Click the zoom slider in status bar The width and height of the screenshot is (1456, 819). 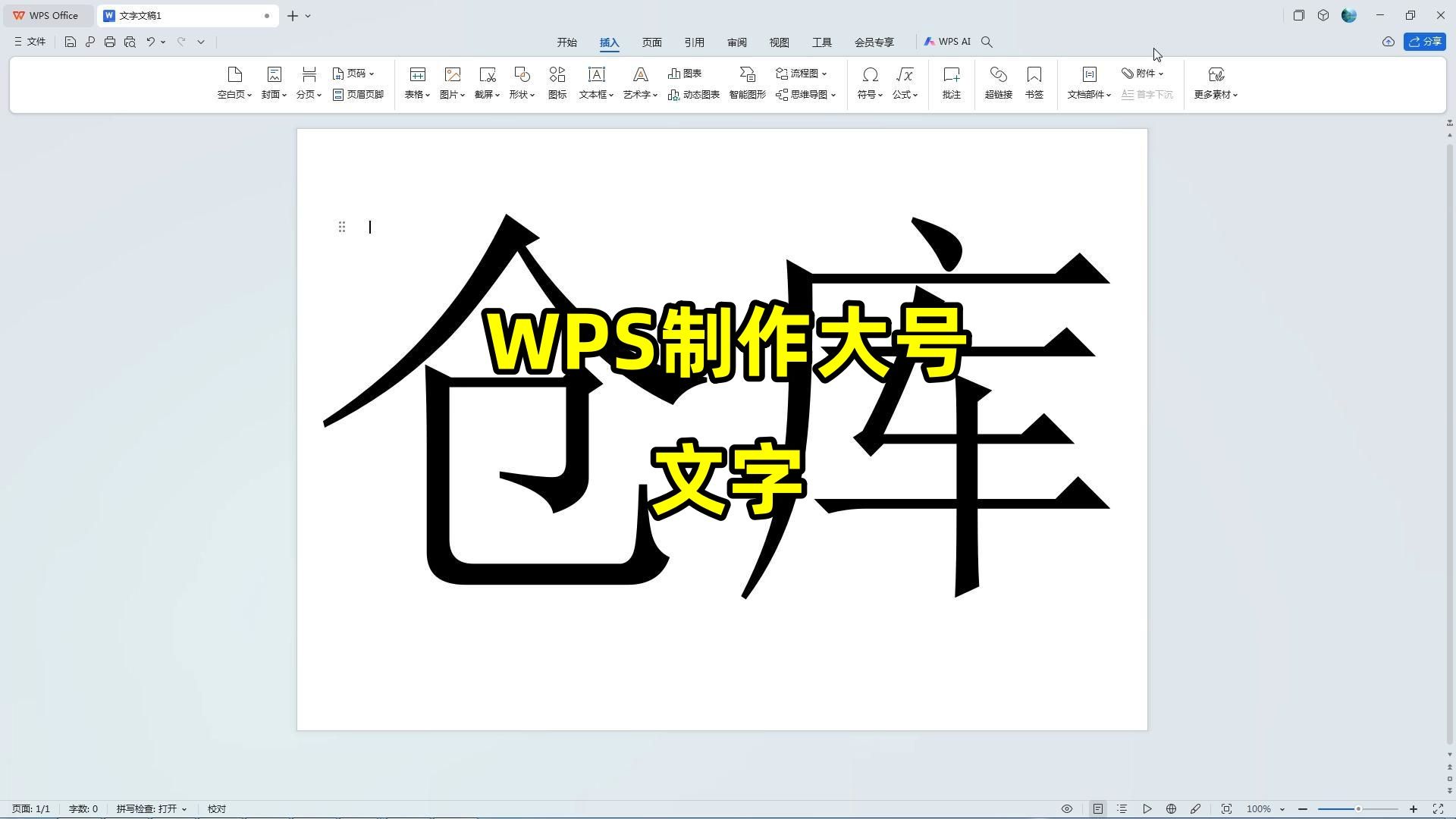point(1357,809)
